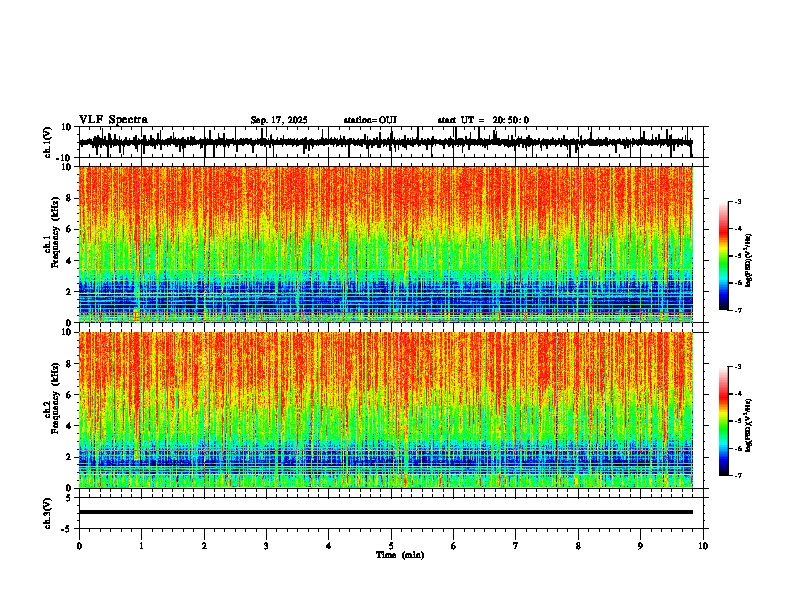This screenshot has width=792, height=612.
Task: Click time tick label "0" on bottom axis
Action: [79, 546]
